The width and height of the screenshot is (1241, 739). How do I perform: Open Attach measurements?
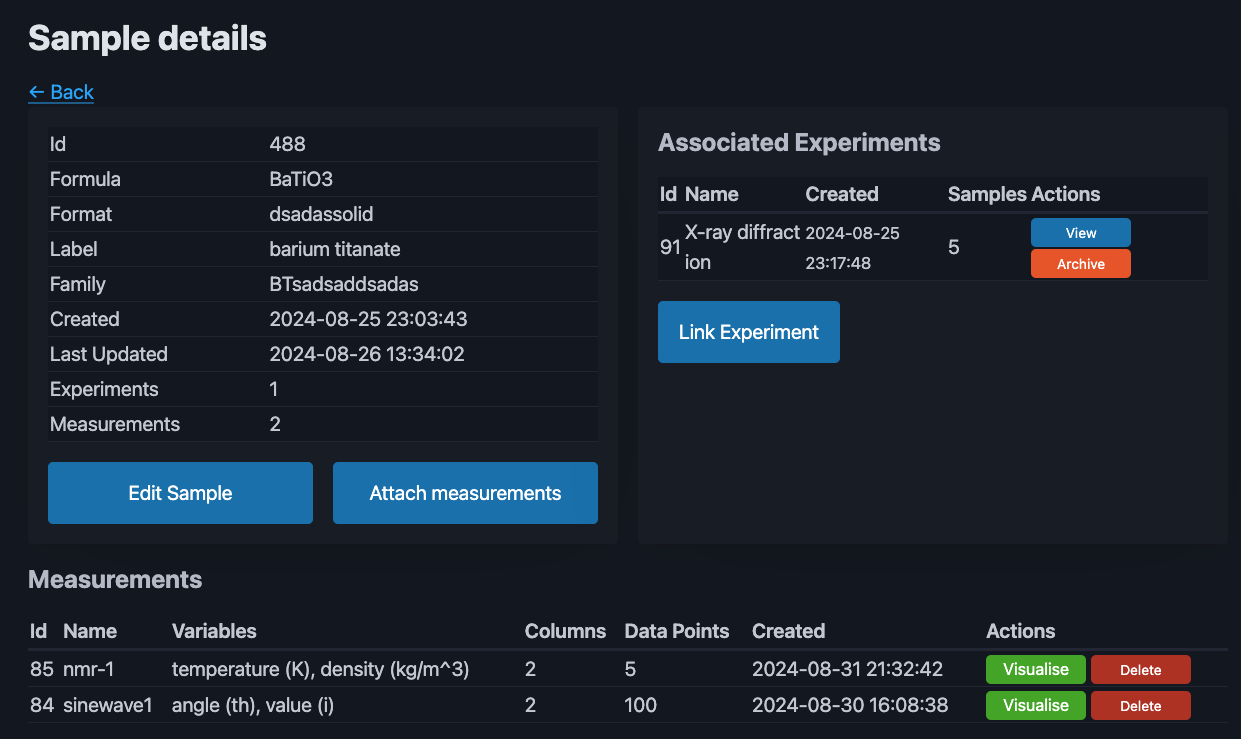465,493
